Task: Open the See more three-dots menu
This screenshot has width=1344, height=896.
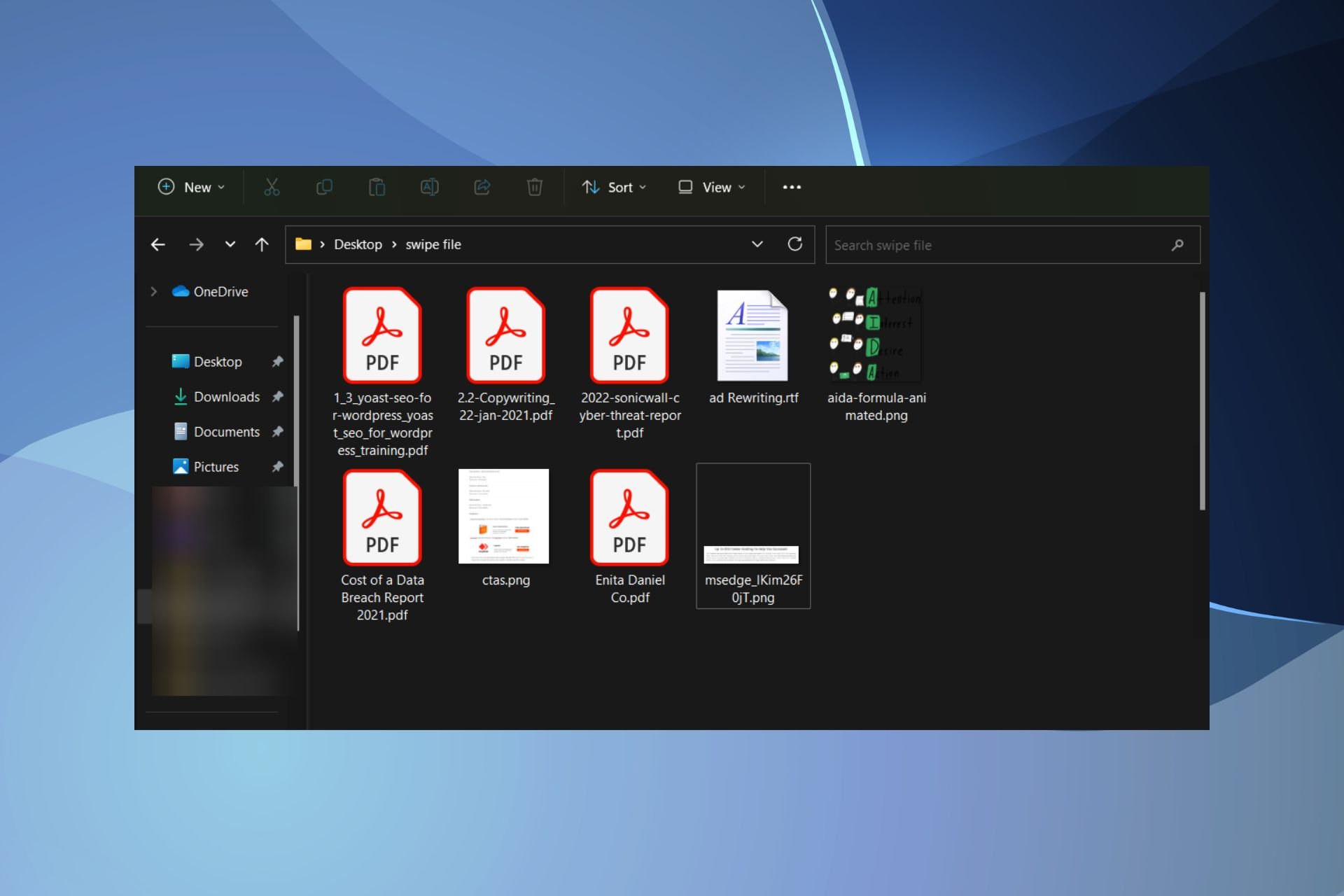Action: pyautogui.click(x=792, y=187)
